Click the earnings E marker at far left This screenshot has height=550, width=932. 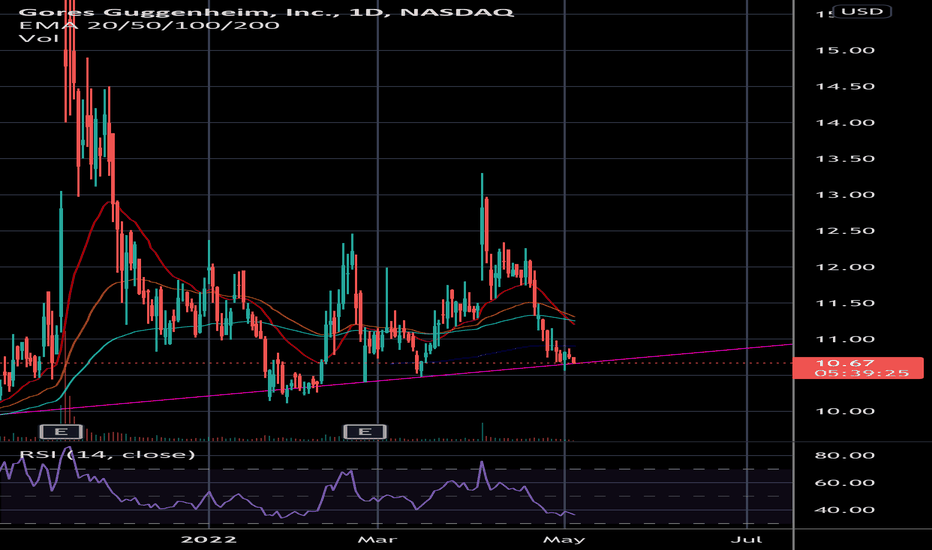point(61,432)
